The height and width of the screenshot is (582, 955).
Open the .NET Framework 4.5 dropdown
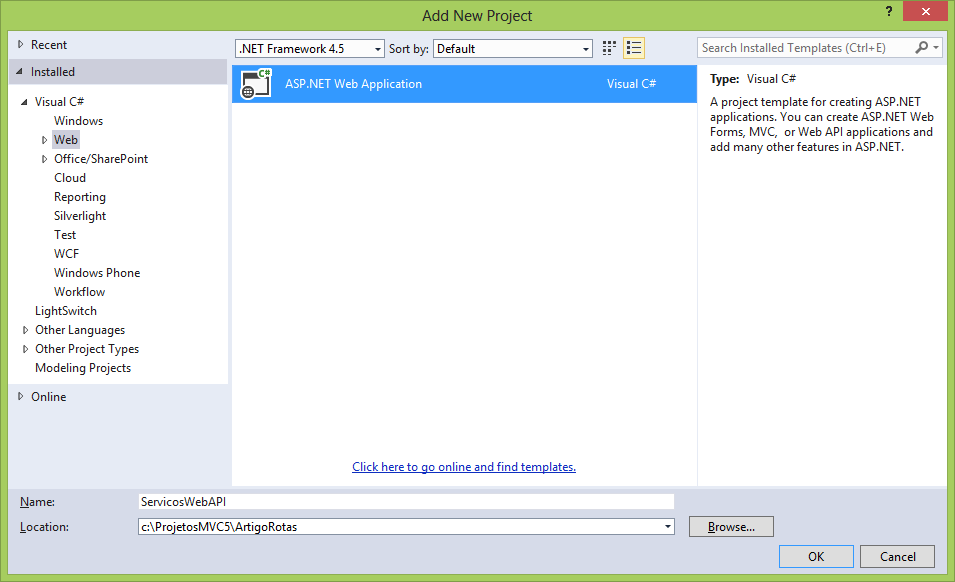click(309, 49)
